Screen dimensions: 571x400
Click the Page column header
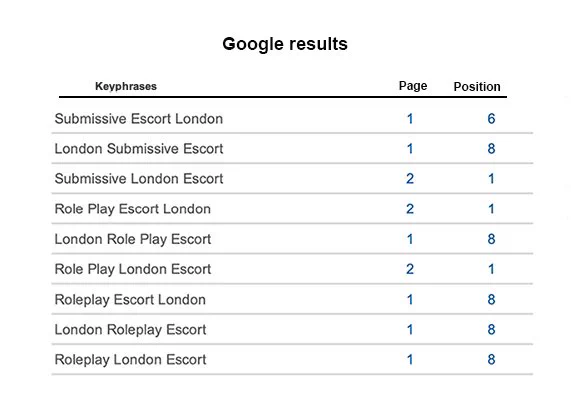413,86
